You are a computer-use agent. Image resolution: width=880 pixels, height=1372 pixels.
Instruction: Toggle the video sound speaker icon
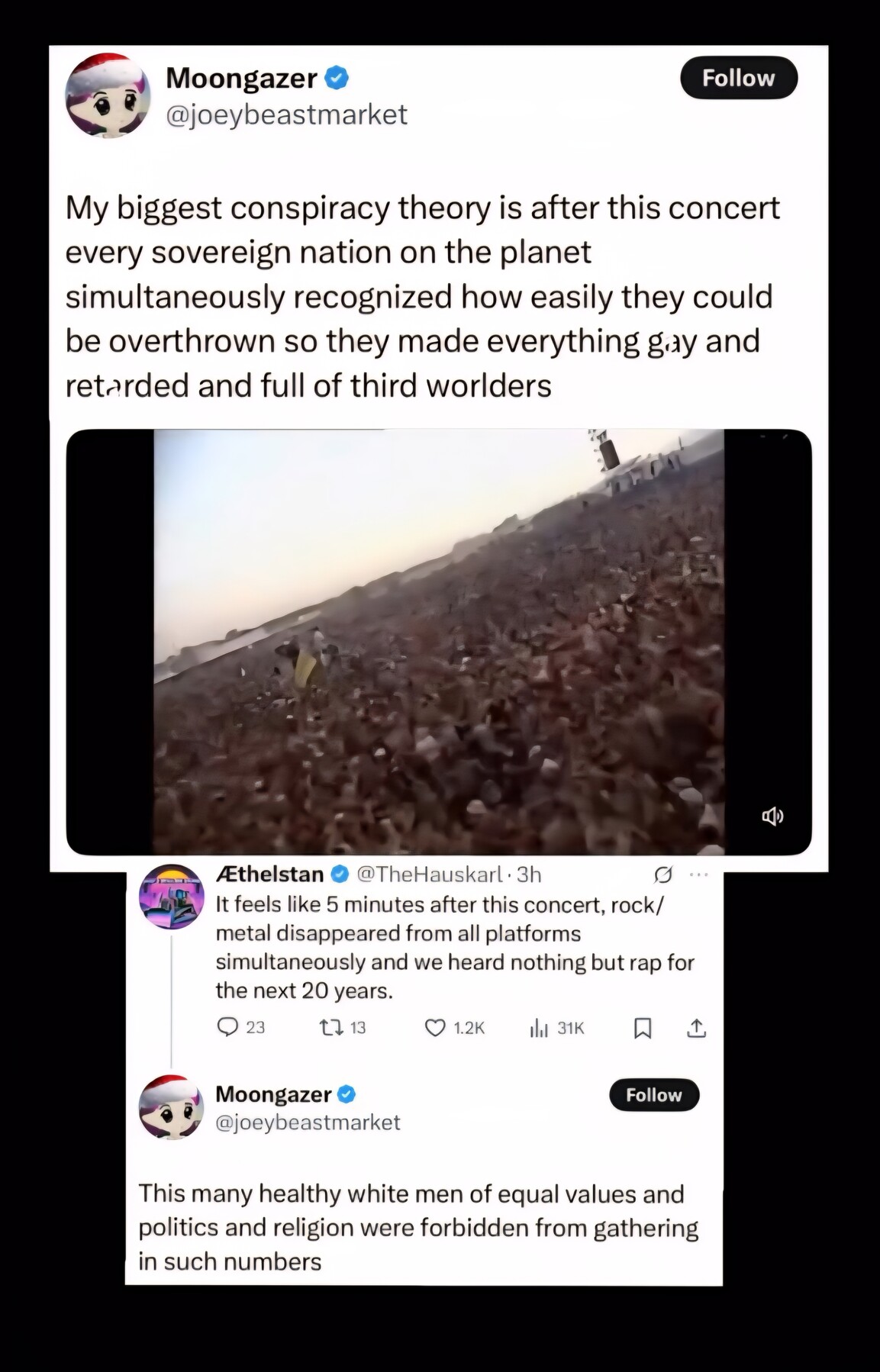pos(772,816)
